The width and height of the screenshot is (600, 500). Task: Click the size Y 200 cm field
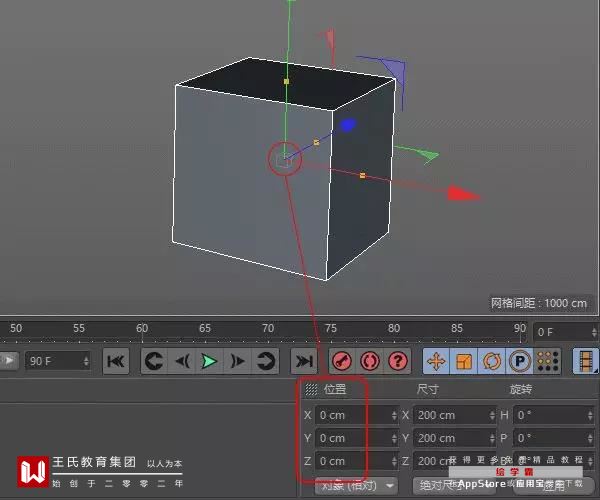point(455,438)
